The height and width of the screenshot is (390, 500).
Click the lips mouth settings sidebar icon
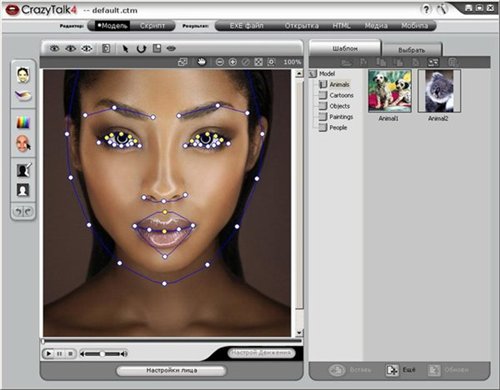23,96
